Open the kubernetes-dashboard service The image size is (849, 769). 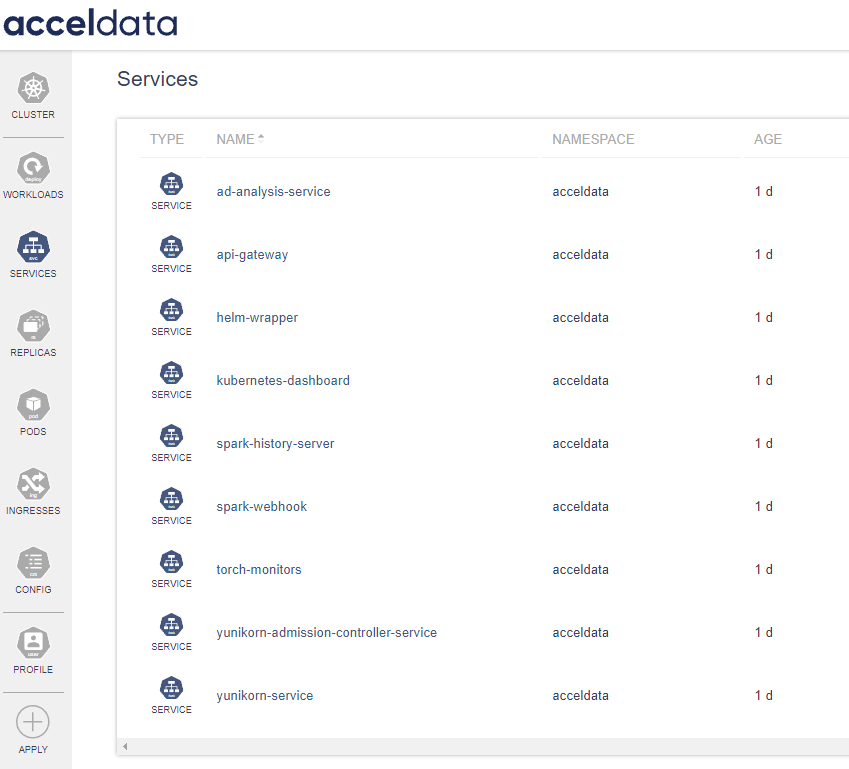283,381
